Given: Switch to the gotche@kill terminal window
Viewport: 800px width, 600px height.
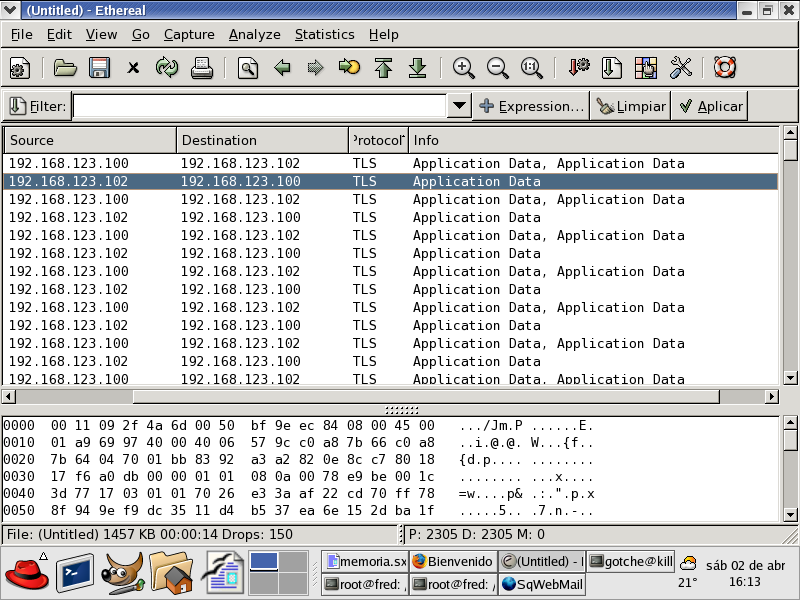Looking at the screenshot, I should (x=631, y=561).
